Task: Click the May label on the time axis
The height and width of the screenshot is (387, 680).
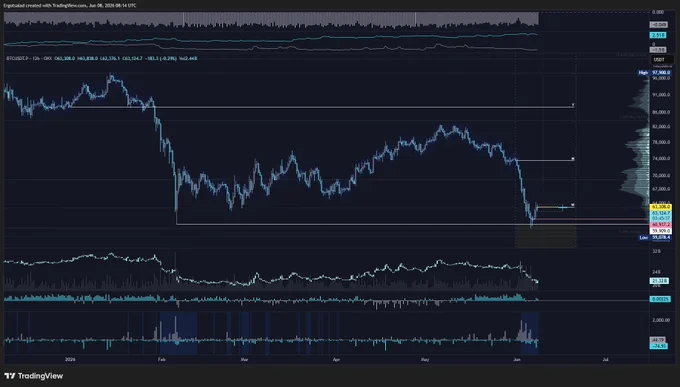Action: (x=425, y=360)
